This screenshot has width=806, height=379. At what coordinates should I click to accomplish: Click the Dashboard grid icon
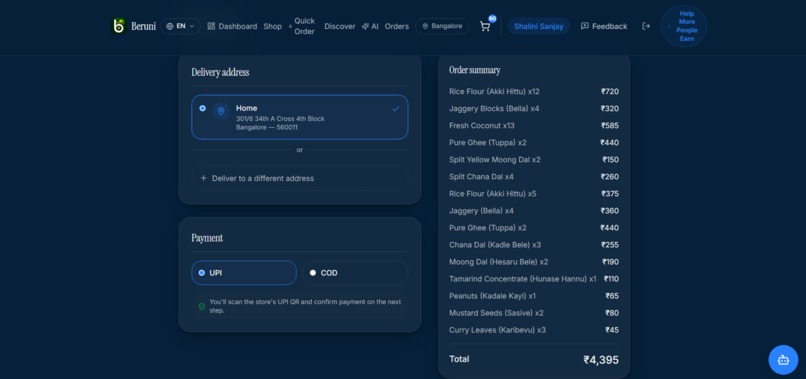point(211,26)
